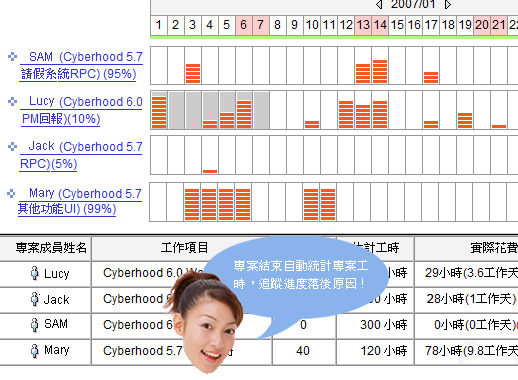Screen dimensions: 518x380
Task: Select weekend day 6 in header
Action: pyautogui.click(x=244, y=25)
